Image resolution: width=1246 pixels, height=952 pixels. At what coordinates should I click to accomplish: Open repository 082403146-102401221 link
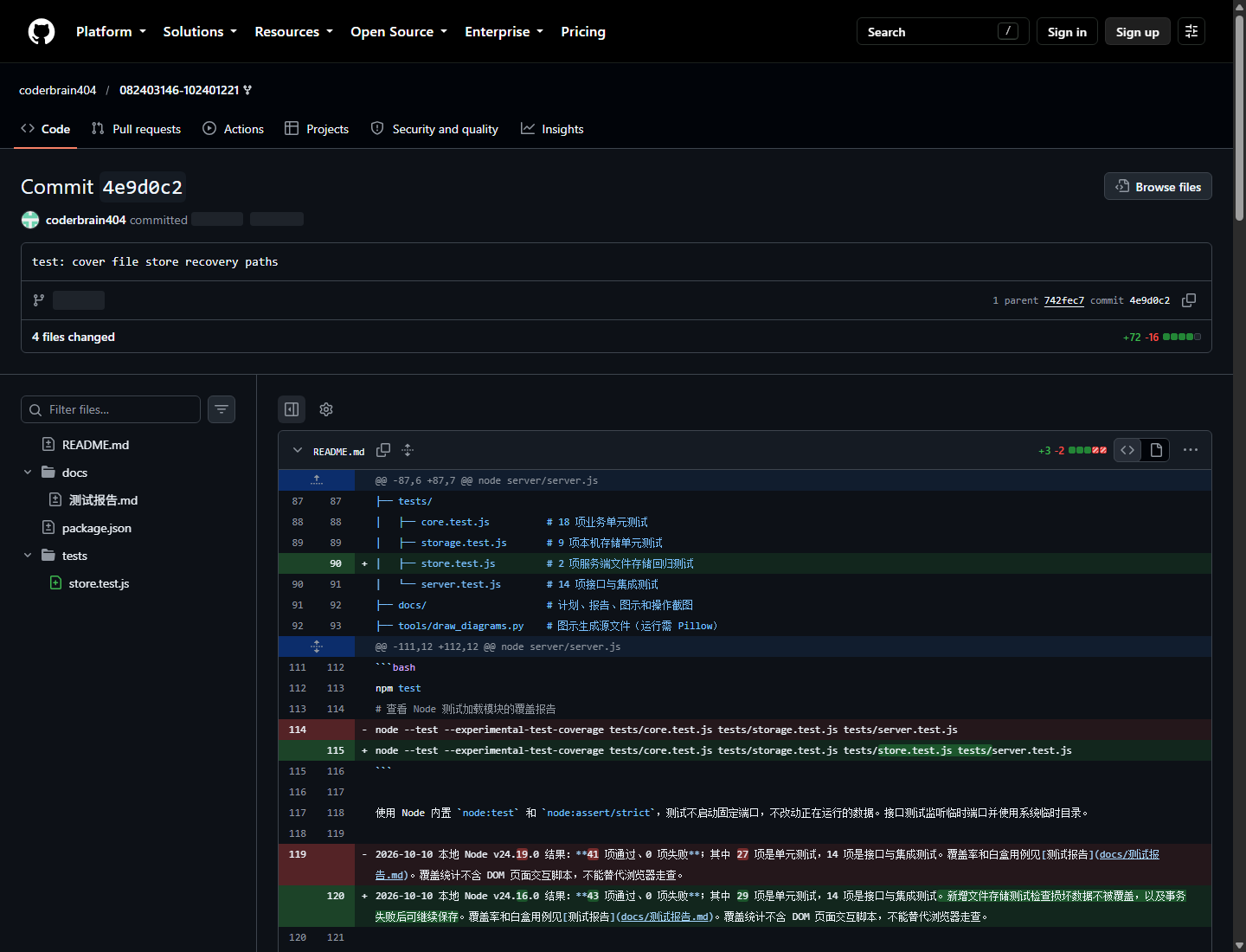pyautogui.click(x=179, y=90)
